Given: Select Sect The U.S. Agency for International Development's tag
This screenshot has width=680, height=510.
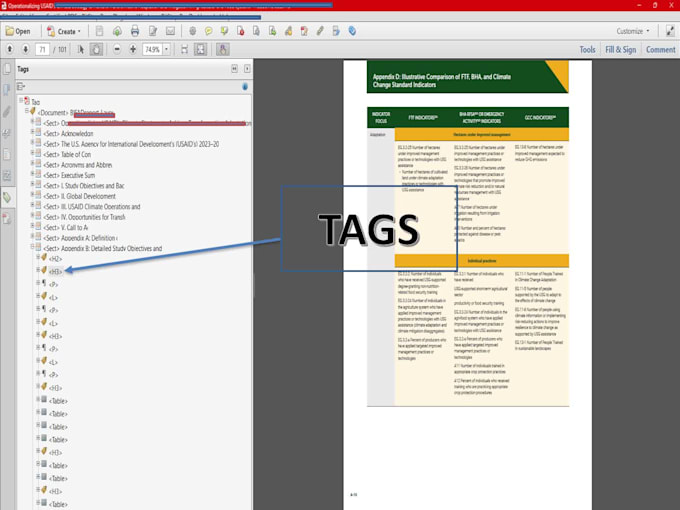Looking at the screenshot, I should [x=131, y=144].
